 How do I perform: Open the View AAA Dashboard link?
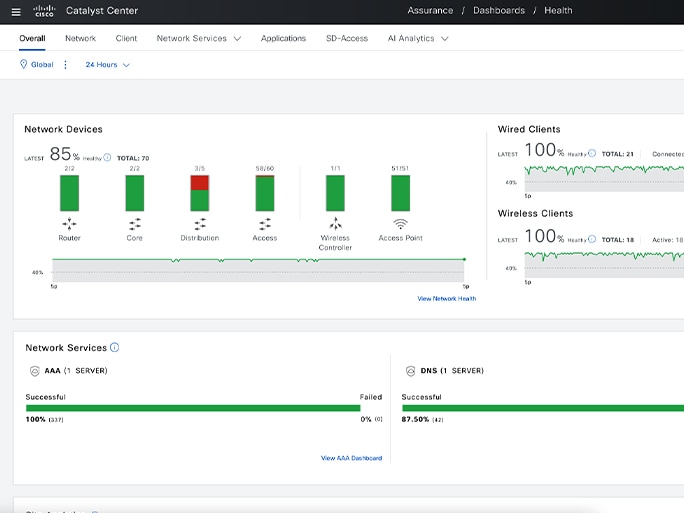tap(352, 458)
